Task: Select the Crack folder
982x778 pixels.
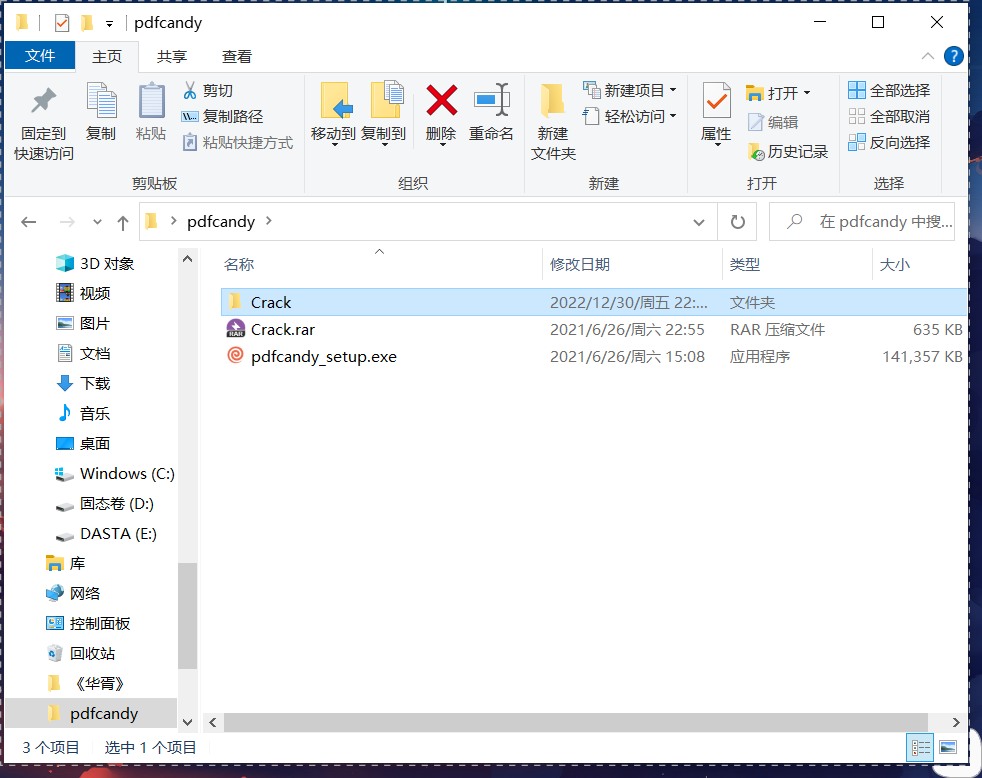Action: point(594,303)
